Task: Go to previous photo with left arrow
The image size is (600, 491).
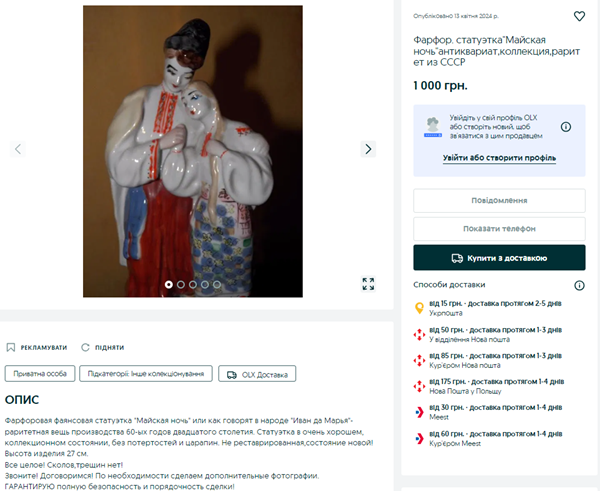Action: click(x=18, y=149)
